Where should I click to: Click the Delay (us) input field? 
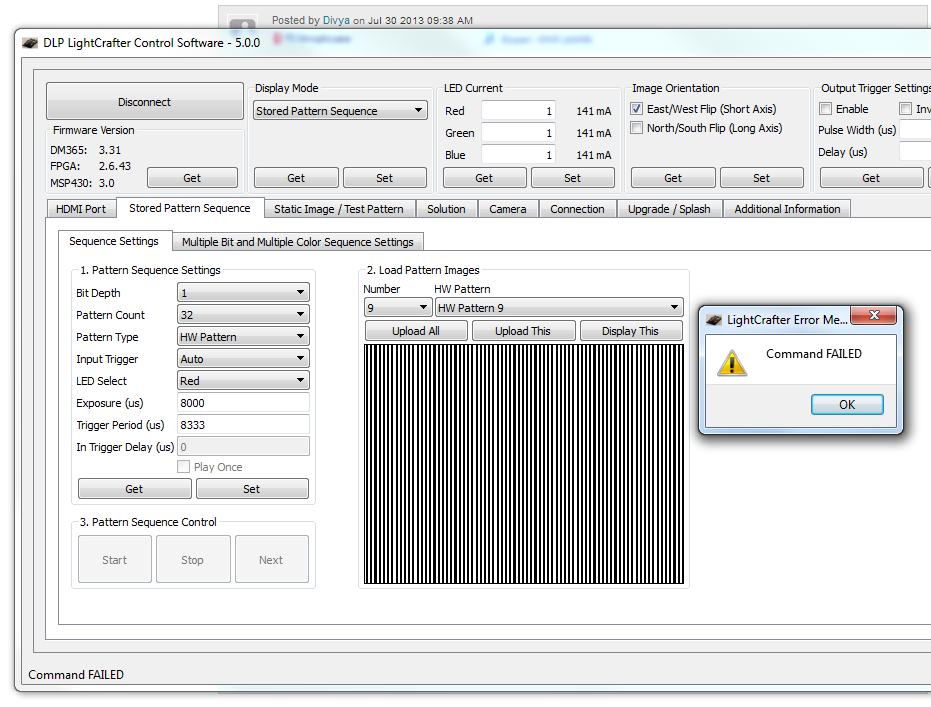(915, 151)
